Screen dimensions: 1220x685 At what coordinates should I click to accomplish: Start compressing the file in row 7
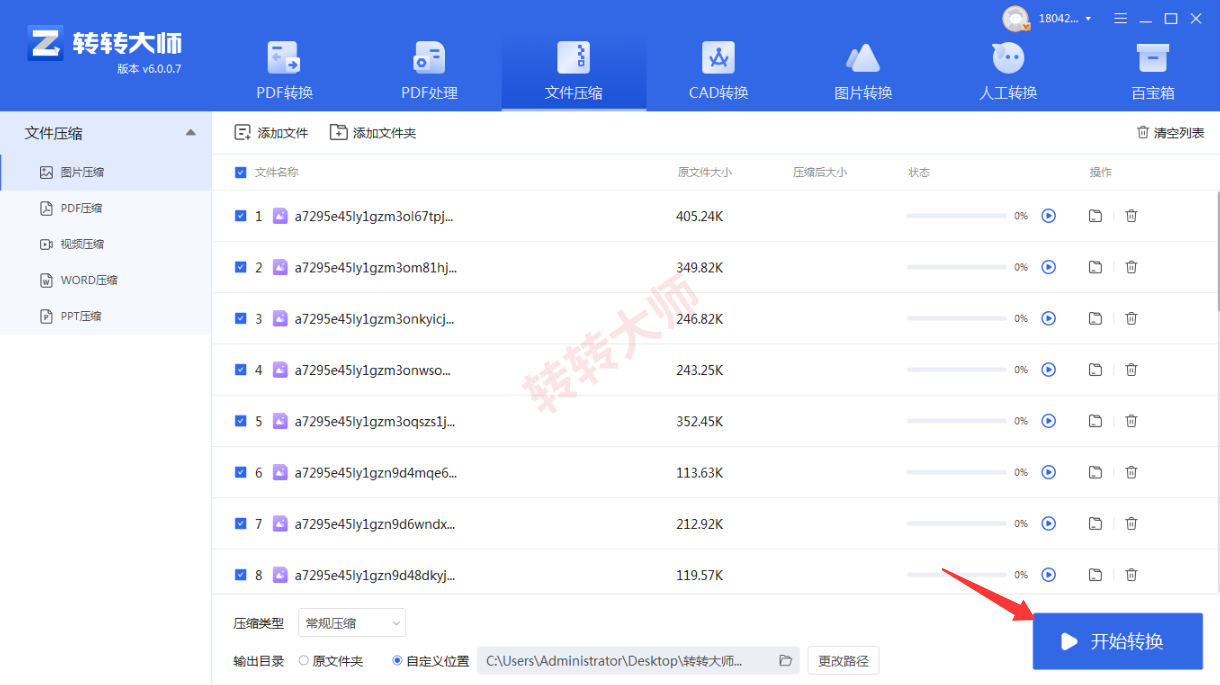pyautogui.click(x=1048, y=524)
